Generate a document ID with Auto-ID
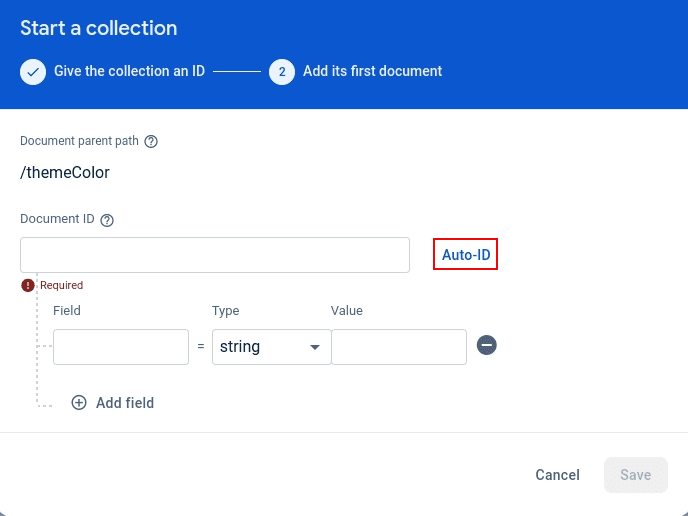 [466, 255]
